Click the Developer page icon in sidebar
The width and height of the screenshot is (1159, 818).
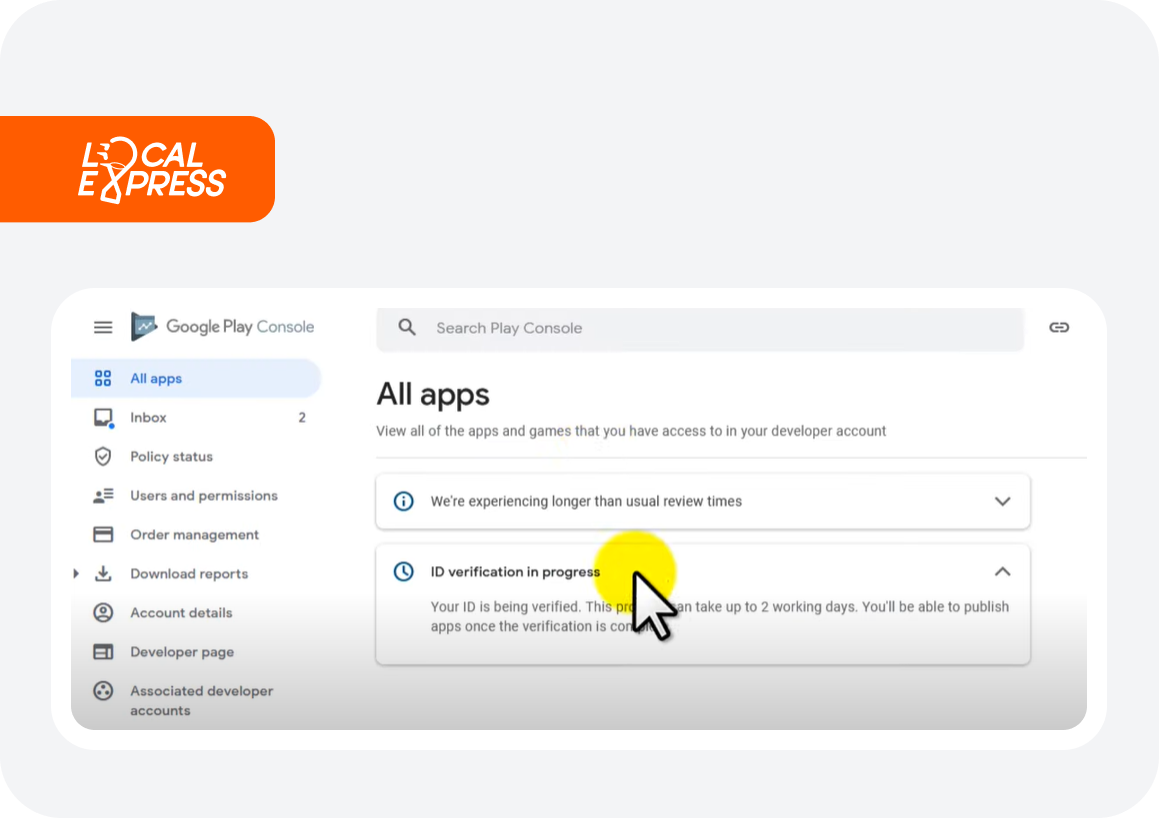point(103,651)
